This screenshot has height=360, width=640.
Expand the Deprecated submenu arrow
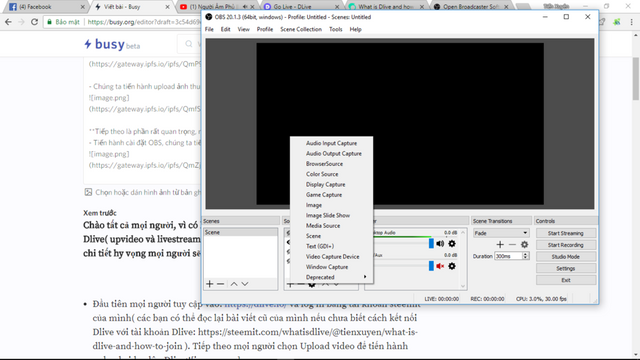click(365, 277)
